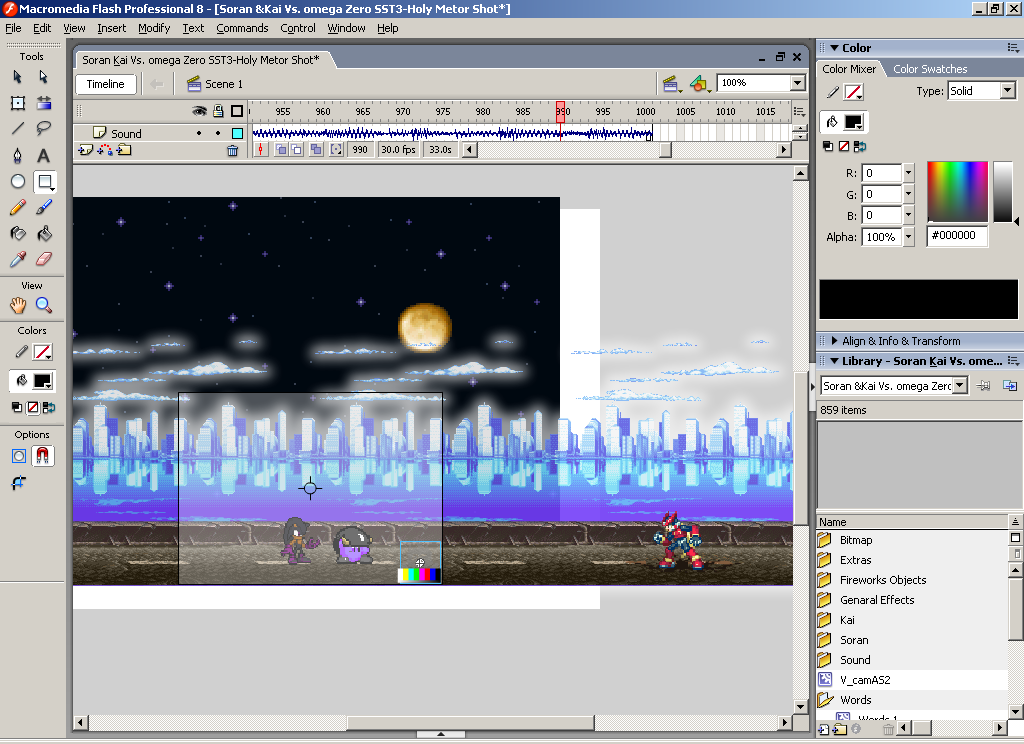Open the Modify menu
1024x744 pixels.
[154, 28]
